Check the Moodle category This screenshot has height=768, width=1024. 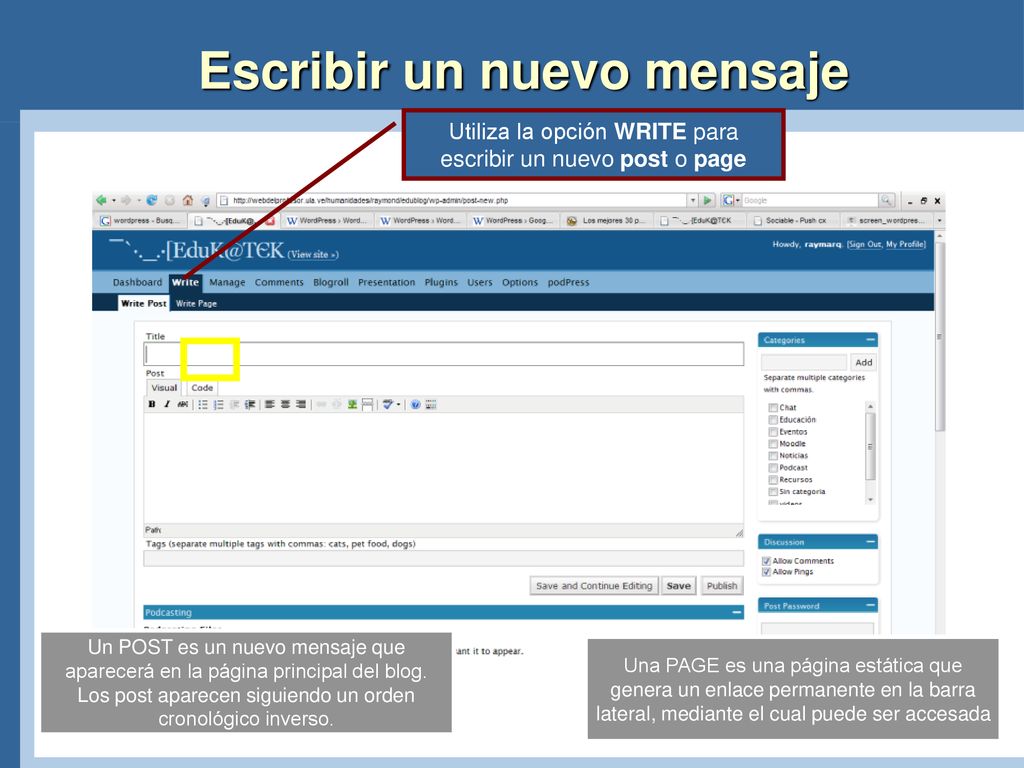click(x=773, y=443)
